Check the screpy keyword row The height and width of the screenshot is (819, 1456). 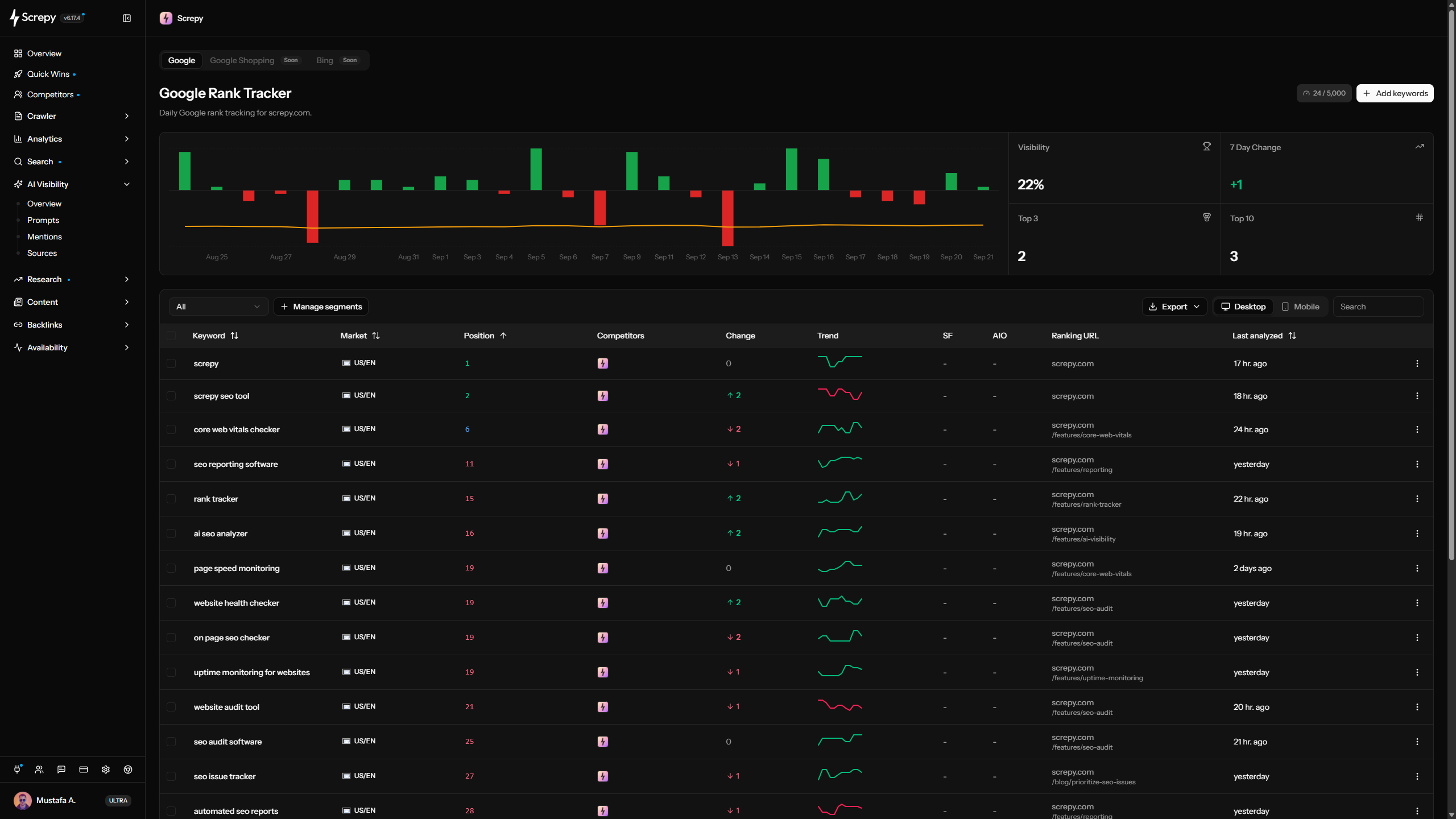coord(171,363)
